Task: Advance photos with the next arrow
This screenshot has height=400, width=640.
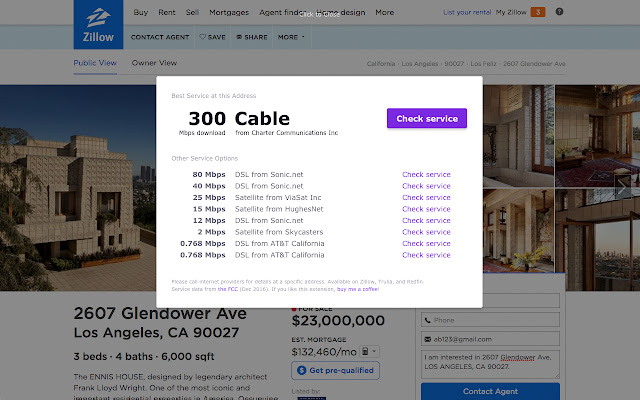Action: (622, 187)
